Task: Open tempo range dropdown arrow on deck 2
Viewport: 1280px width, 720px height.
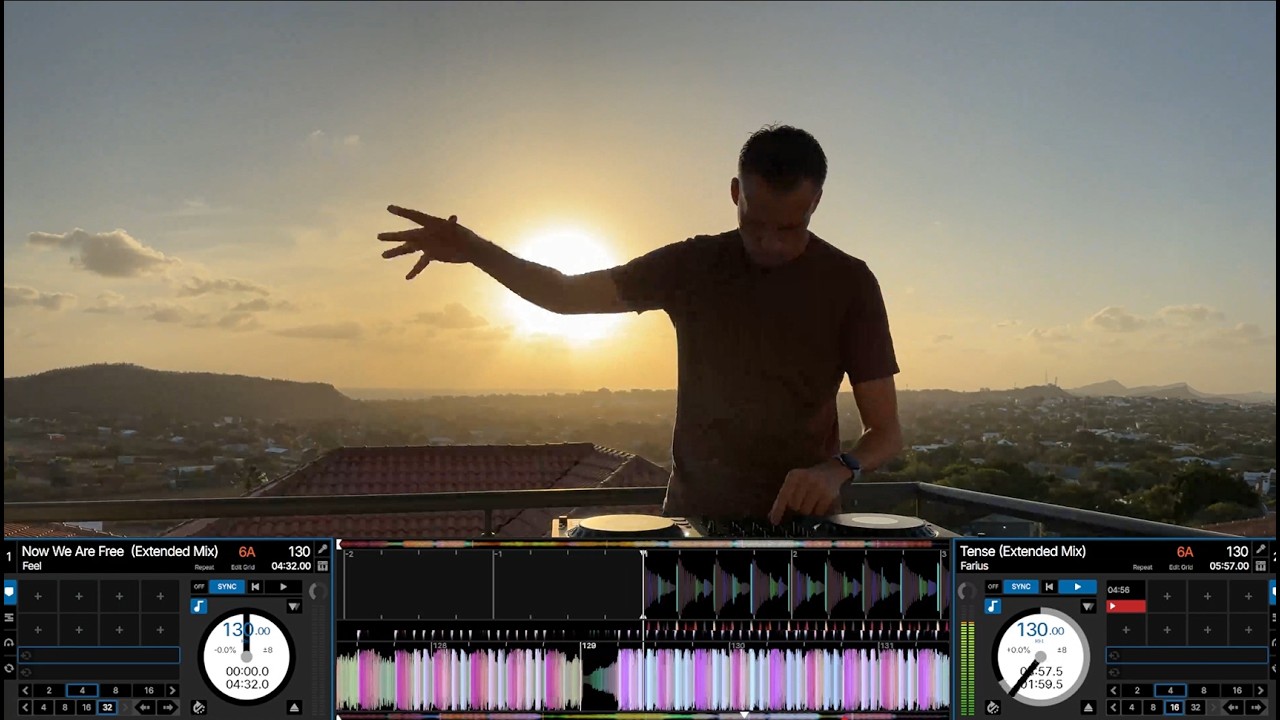Action: [x=1088, y=607]
